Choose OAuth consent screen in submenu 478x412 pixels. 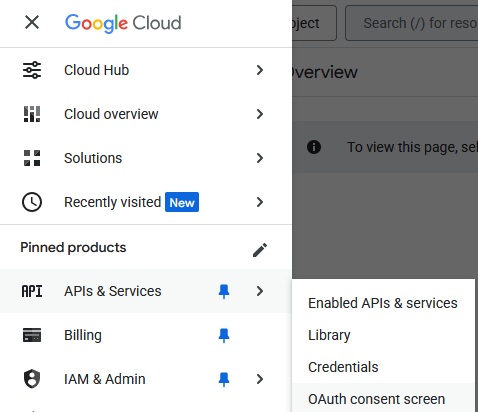point(383,398)
